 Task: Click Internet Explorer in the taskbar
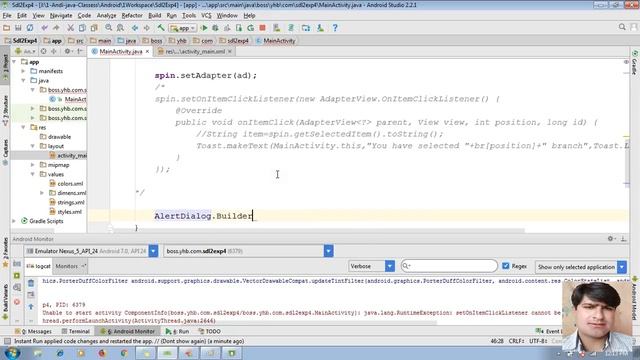click(60, 353)
